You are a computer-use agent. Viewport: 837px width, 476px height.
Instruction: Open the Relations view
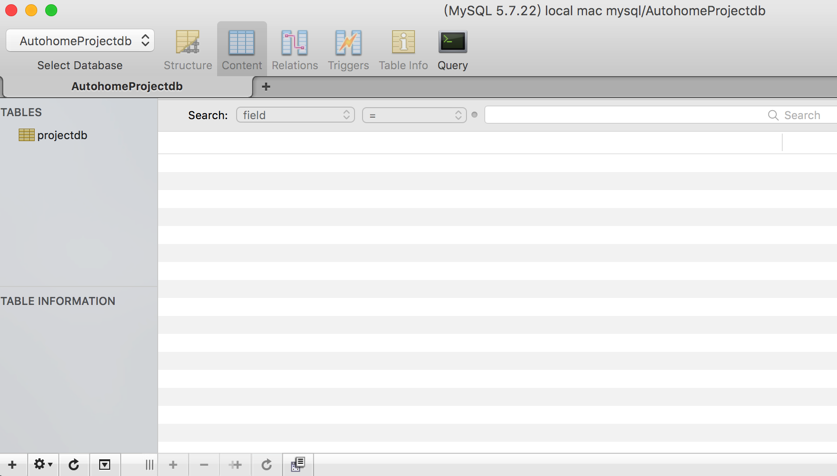295,50
